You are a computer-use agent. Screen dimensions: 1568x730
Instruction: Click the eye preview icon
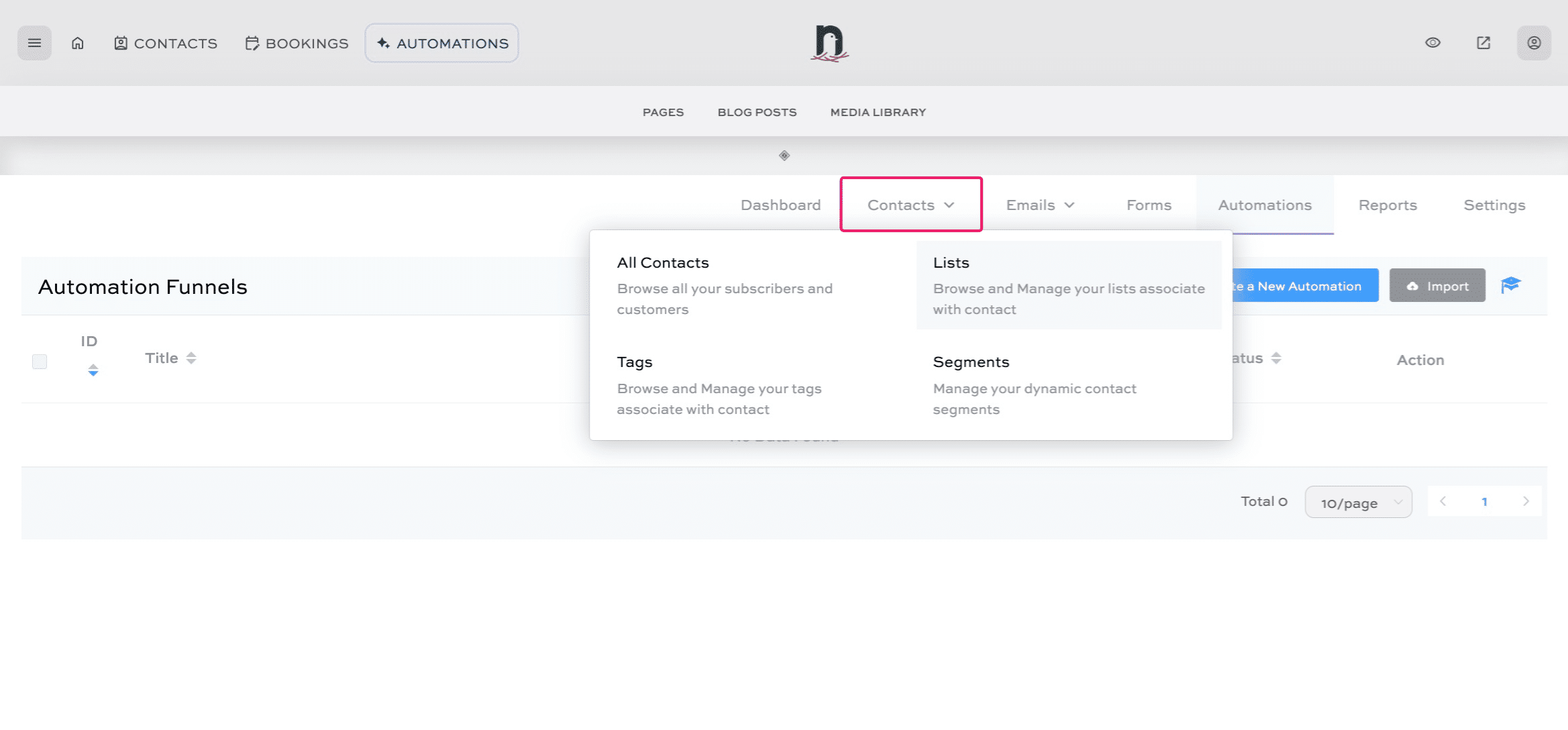[1432, 43]
